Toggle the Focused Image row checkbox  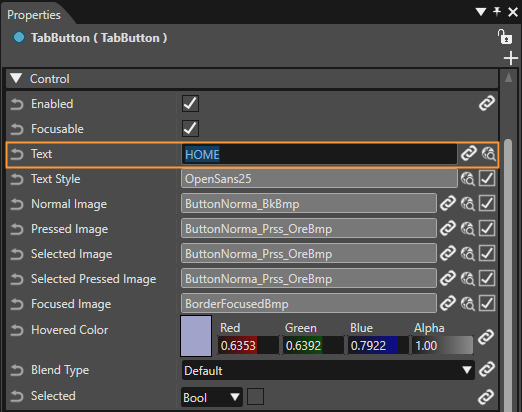pyautogui.click(x=487, y=303)
